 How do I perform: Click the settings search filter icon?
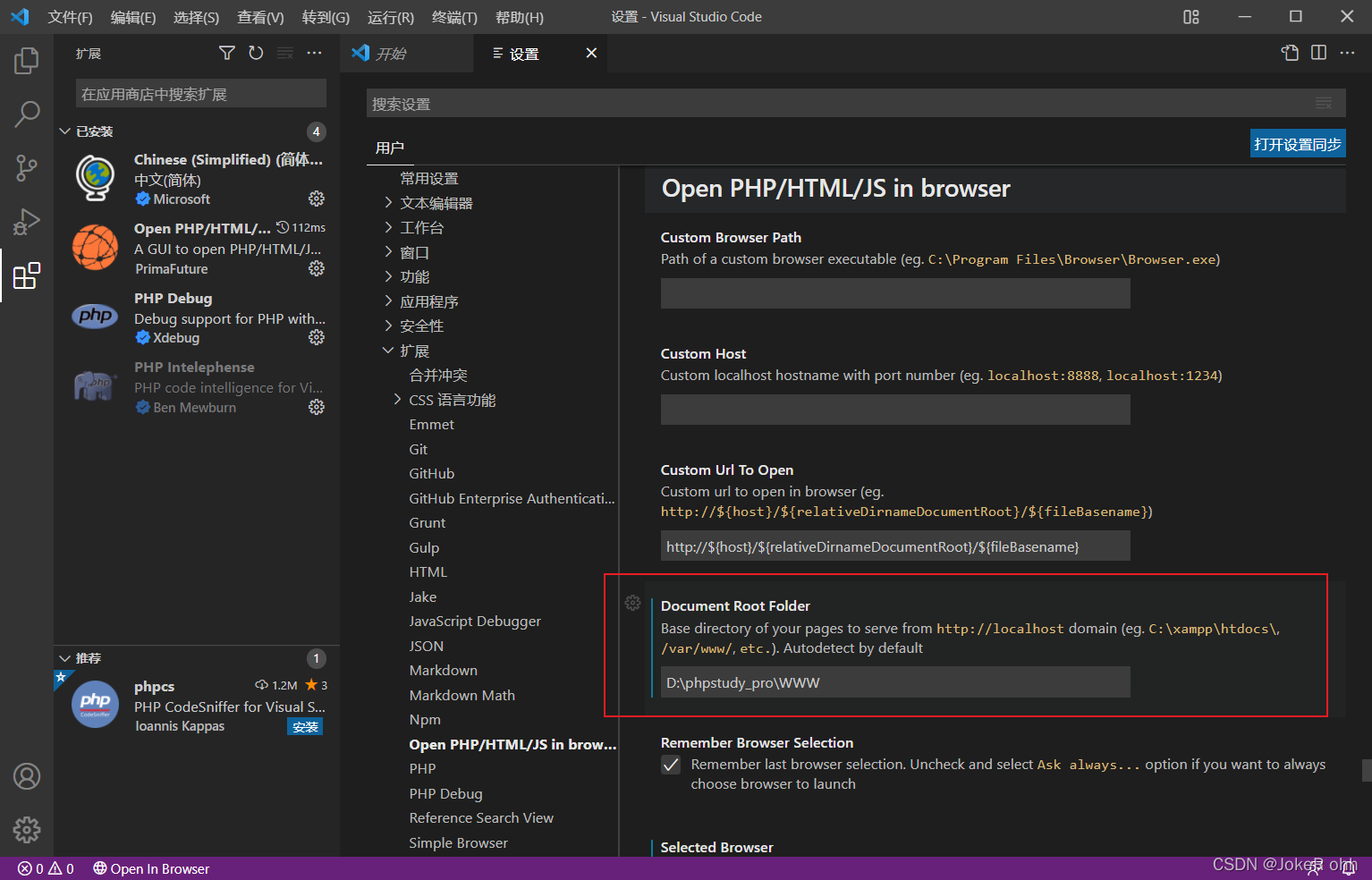(1324, 104)
